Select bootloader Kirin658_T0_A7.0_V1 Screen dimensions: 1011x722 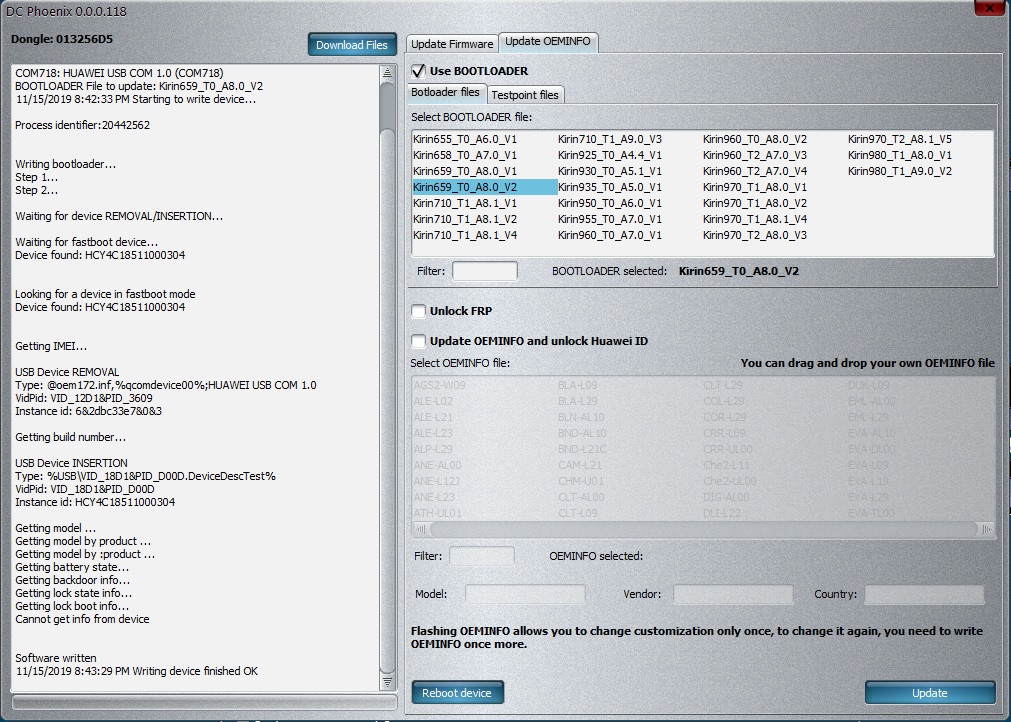coord(465,155)
